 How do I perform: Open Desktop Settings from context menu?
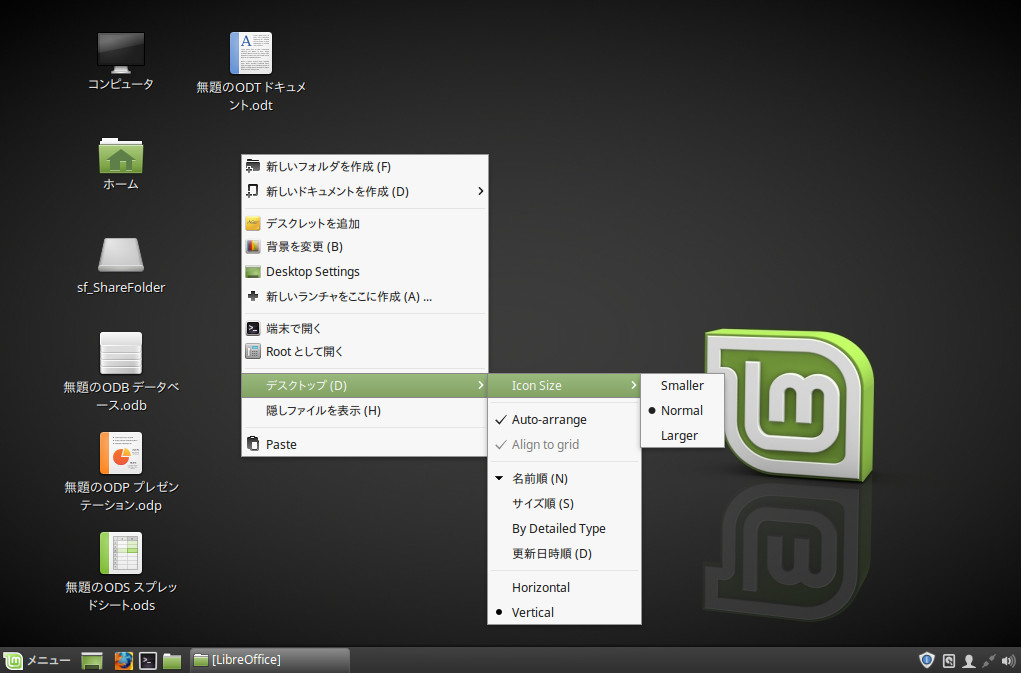coord(365,271)
